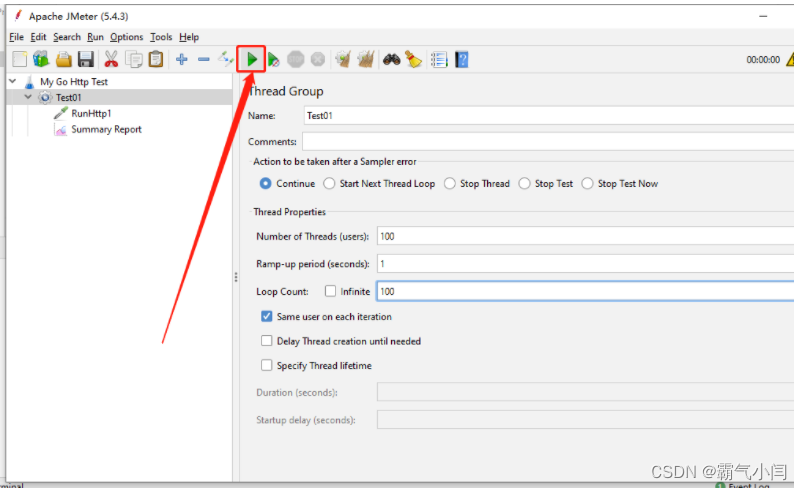Select Test01 thread group in tree
This screenshot has height=490, width=802.
tap(69, 97)
